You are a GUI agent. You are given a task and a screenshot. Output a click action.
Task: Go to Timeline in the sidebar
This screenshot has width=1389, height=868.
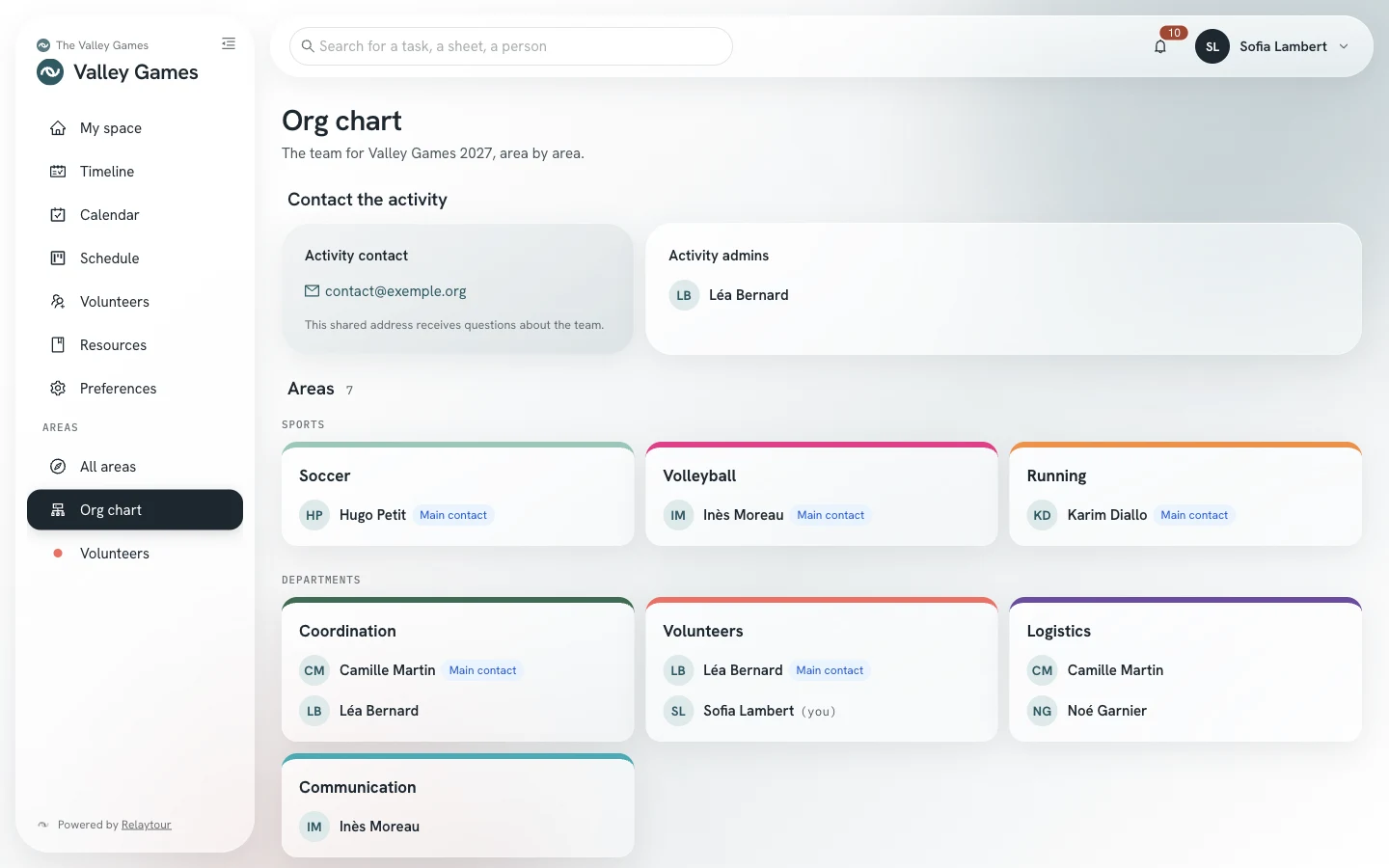click(135, 172)
